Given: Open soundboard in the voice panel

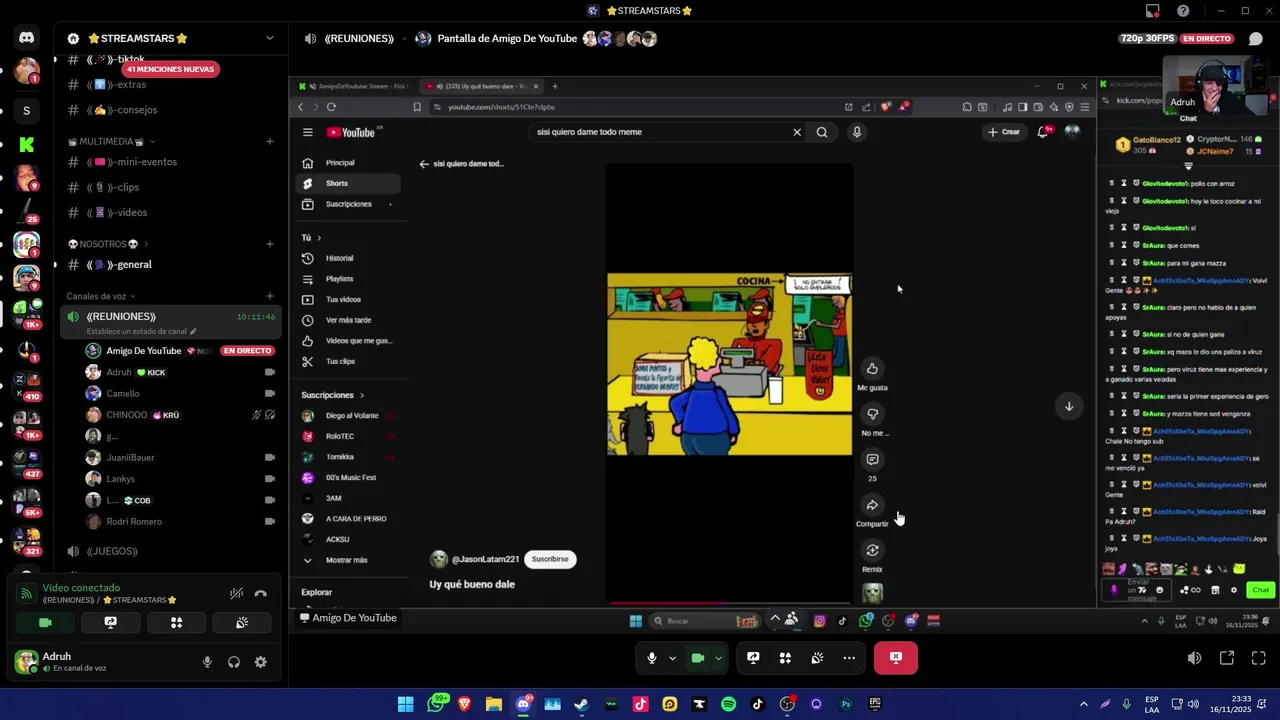Looking at the screenshot, I should (x=241, y=622).
